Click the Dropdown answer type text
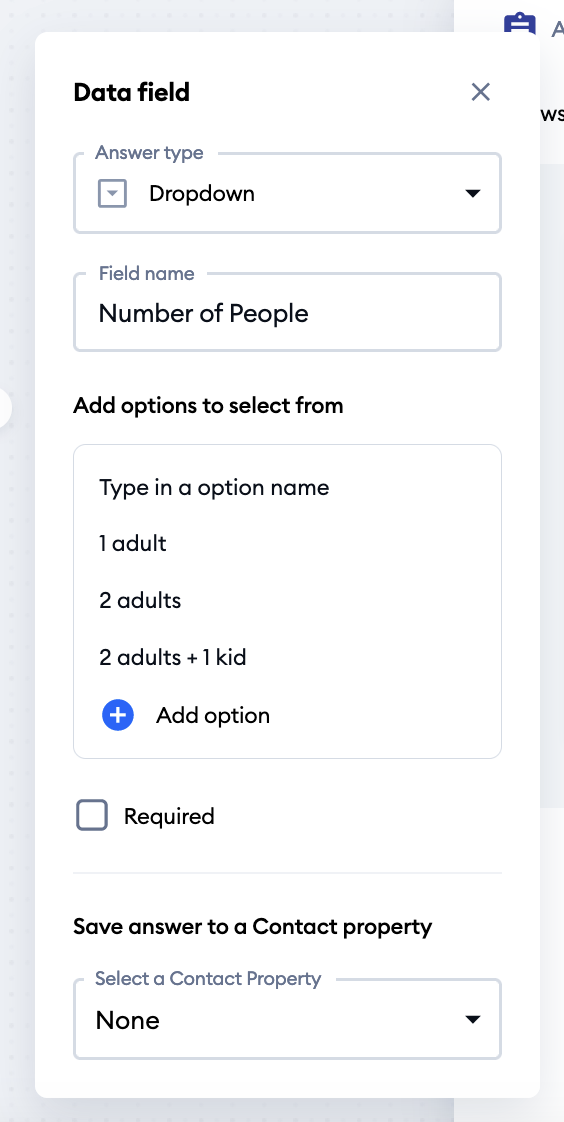Screen dimensions: 564x1122 click(202, 193)
